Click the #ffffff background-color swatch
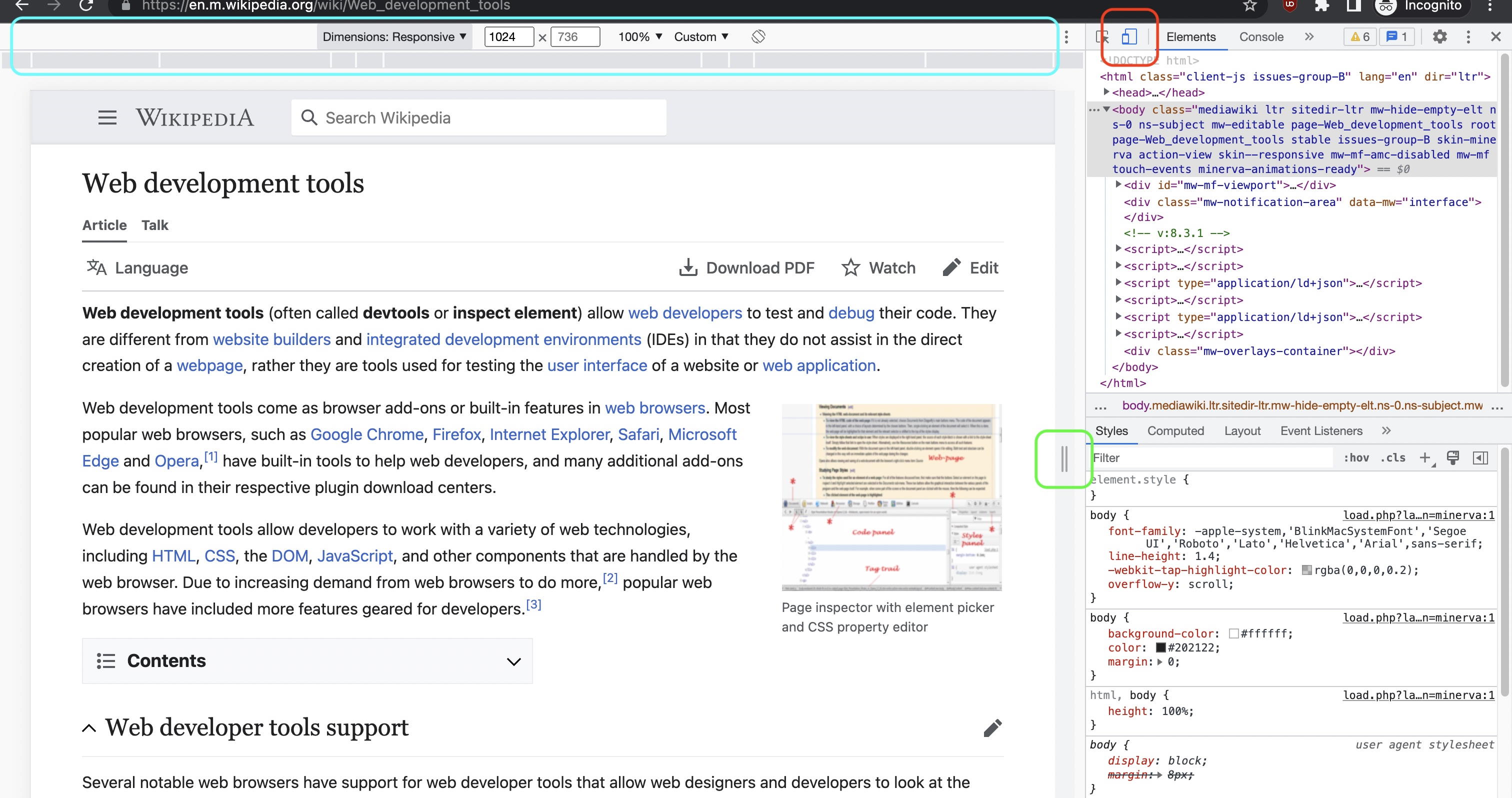 [1233, 633]
